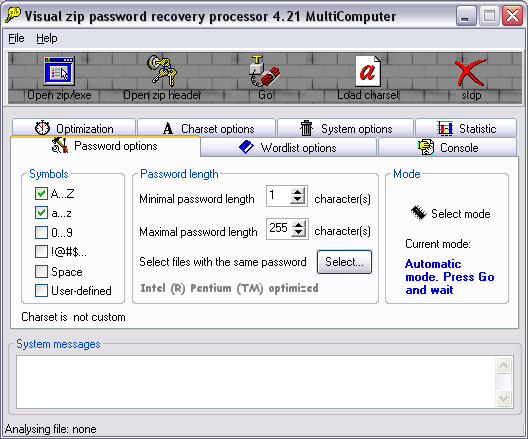Open the Help menu

click(47, 38)
